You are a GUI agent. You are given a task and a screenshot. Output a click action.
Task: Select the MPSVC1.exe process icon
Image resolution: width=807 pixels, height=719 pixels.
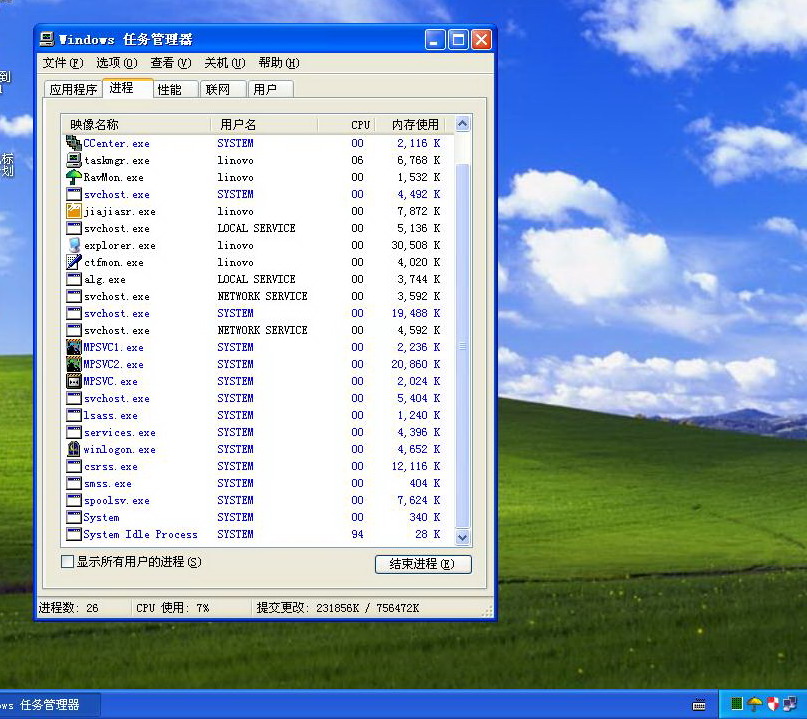pyautogui.click(x=74, y=347)
